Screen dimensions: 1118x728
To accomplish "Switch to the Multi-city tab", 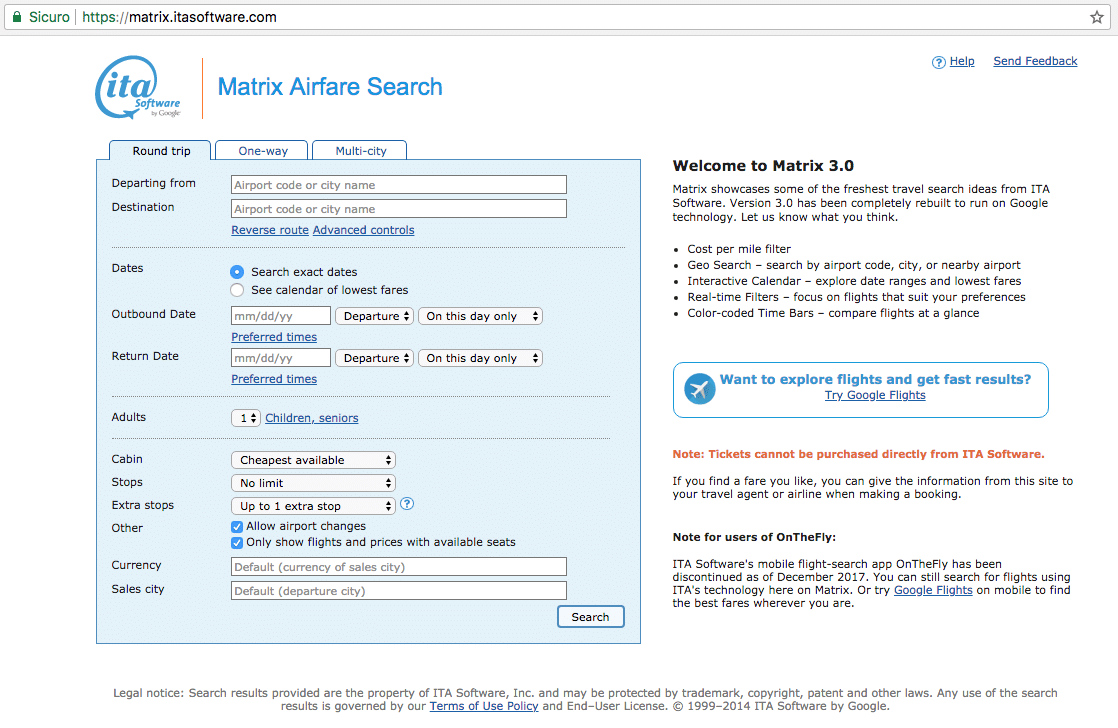I will pyautogui.click(x=360, y=150).
